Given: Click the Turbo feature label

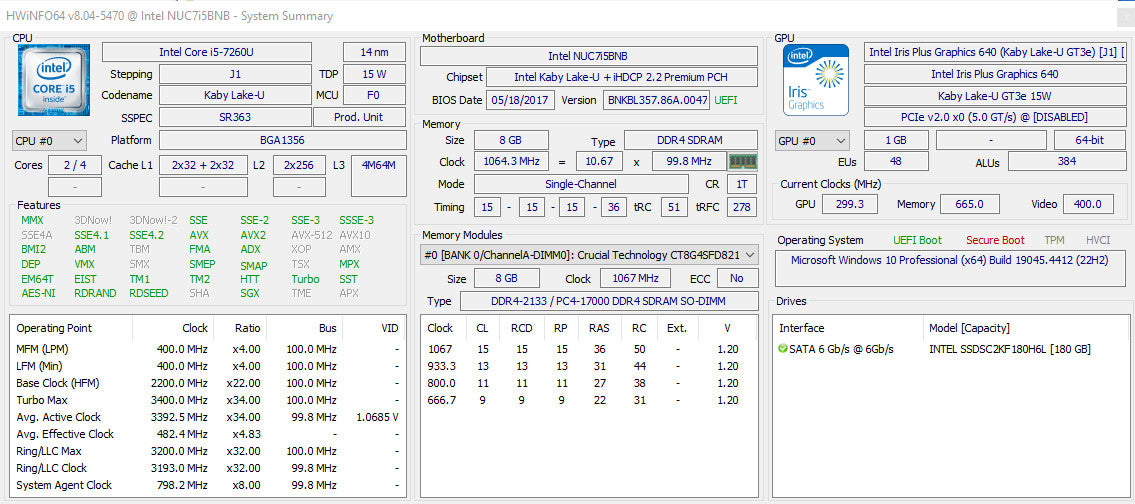Looking at the screenshot, I should click(x=305, y=279).
